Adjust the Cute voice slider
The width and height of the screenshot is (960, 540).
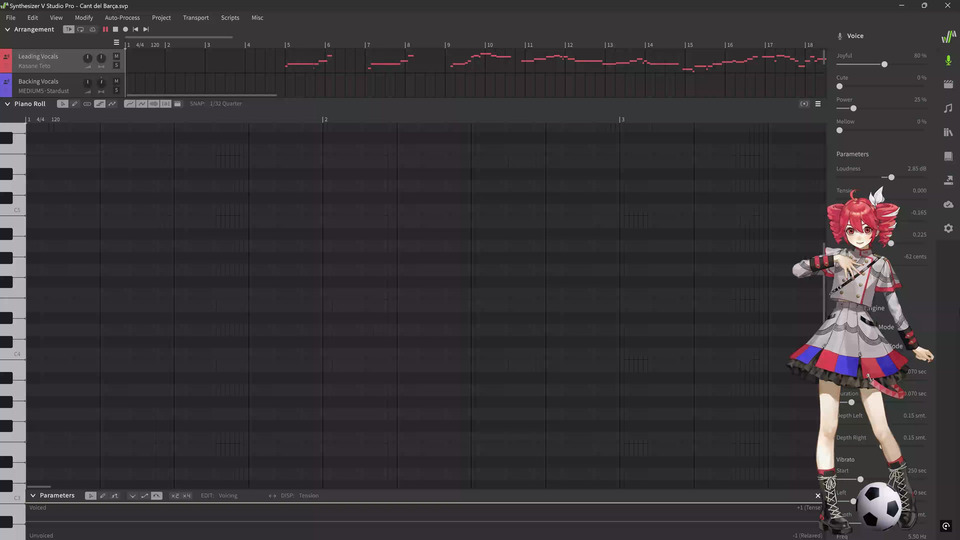[x=839, y=86]
